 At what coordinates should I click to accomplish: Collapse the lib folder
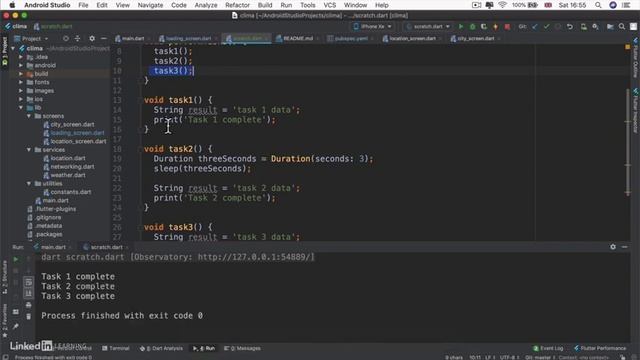21,108
